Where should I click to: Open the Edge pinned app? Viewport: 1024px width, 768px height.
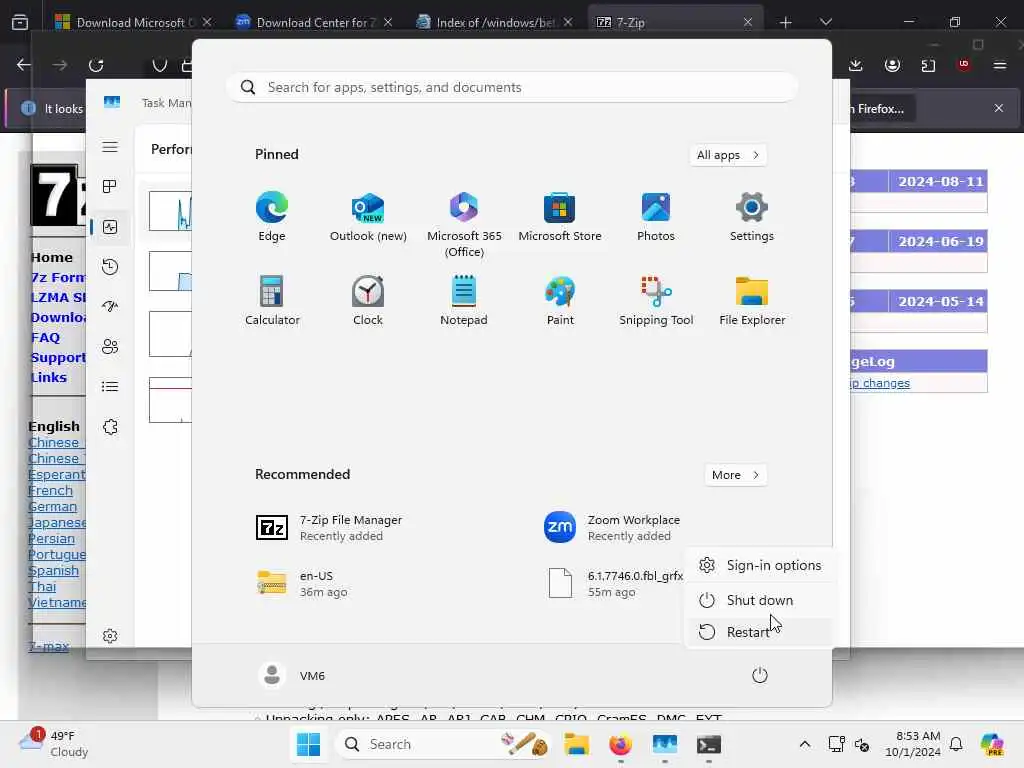click(x=272, y=217)
